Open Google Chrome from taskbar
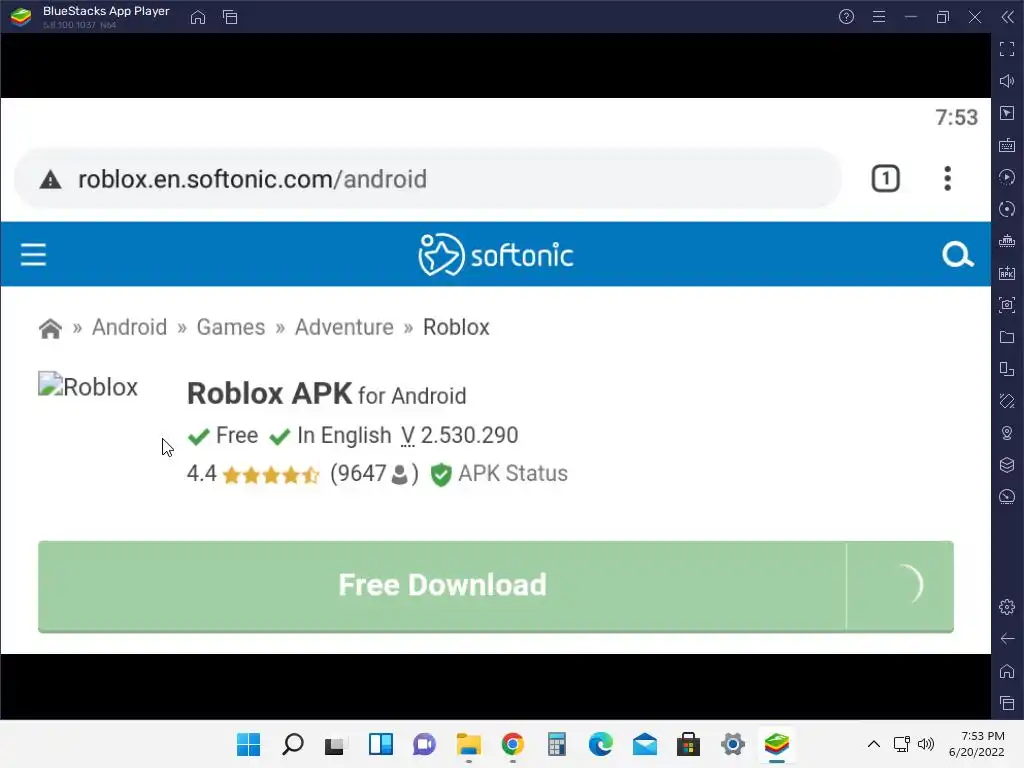 pos(513,744)
